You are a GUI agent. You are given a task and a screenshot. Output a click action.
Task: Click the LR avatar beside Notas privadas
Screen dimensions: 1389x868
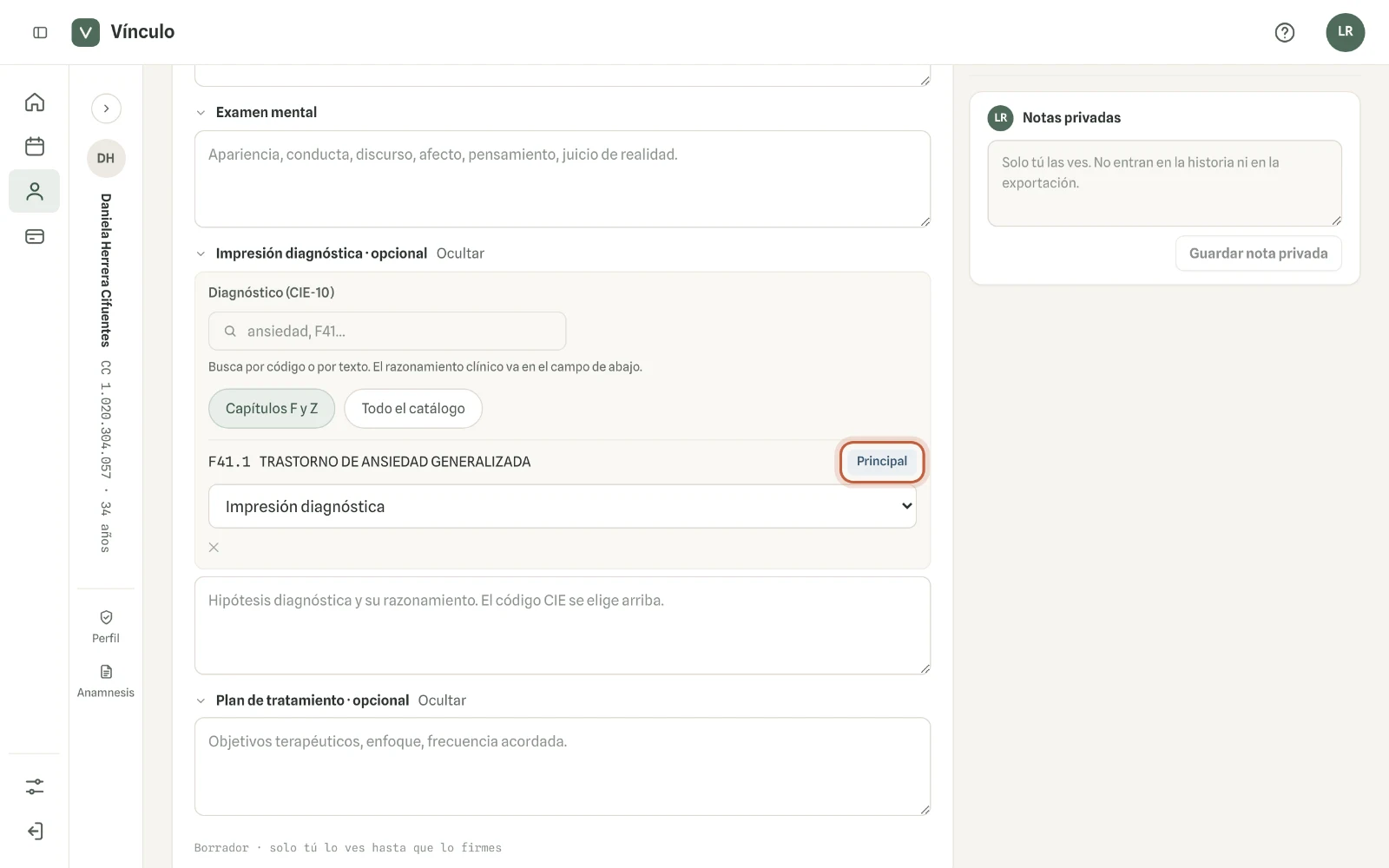click(1000, 118)
